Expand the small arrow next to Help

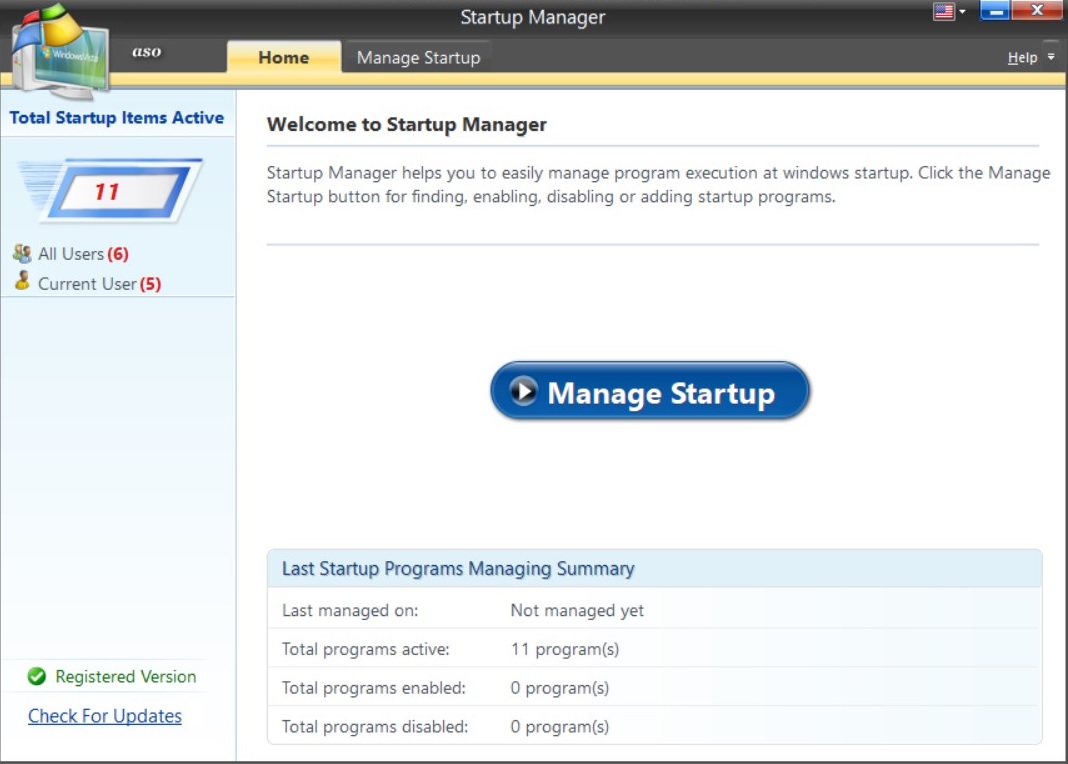pos(1051,58)
